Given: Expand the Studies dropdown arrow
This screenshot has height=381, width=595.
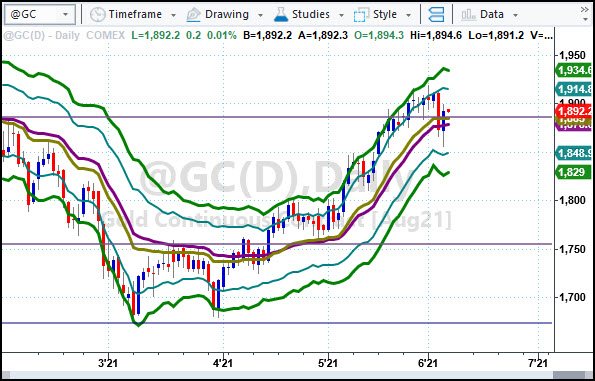Looking at the screenshot, I should point(341,16).
